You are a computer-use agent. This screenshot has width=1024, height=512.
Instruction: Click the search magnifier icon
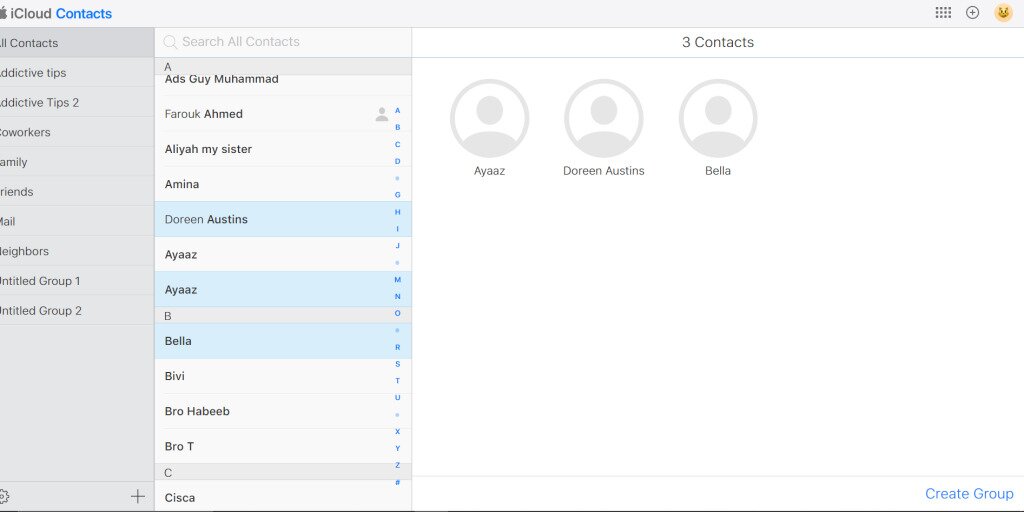[170, 42]
